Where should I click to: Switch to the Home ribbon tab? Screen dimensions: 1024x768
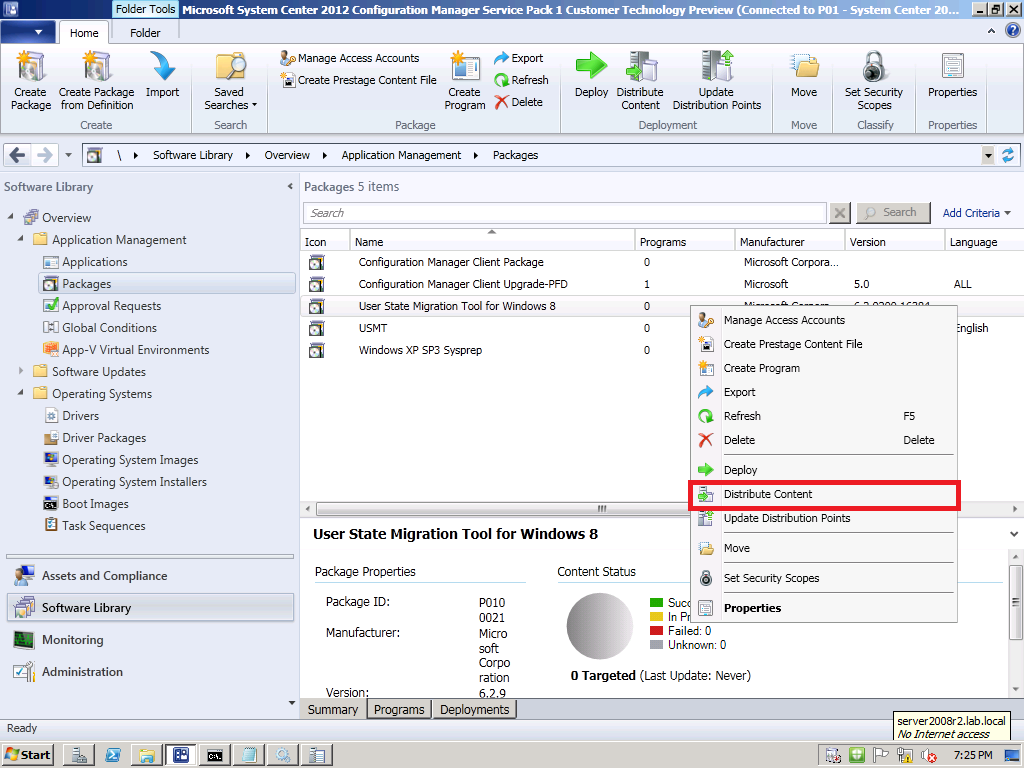[84, 33]
